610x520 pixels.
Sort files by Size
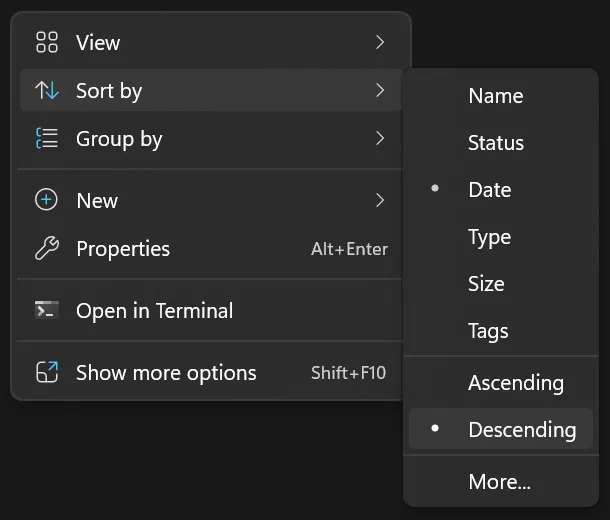tap(486, 284)
